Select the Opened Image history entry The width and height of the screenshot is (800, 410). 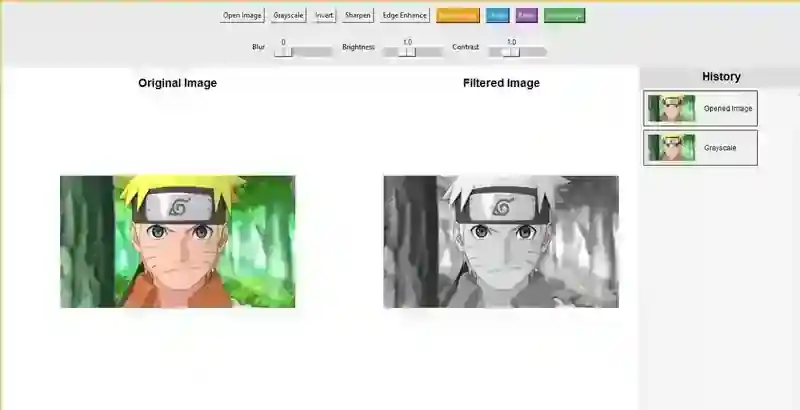tap(701, 108)
